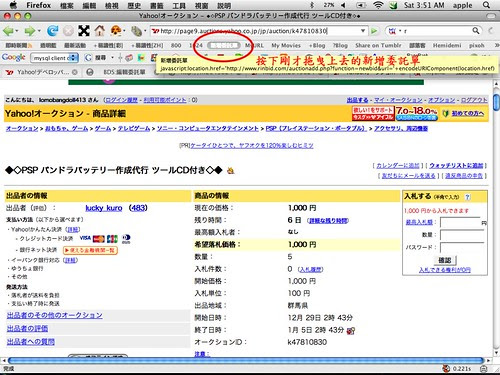Click the 確認 bid button
Screen dimensions: 500x375
(x=445, y=260)
